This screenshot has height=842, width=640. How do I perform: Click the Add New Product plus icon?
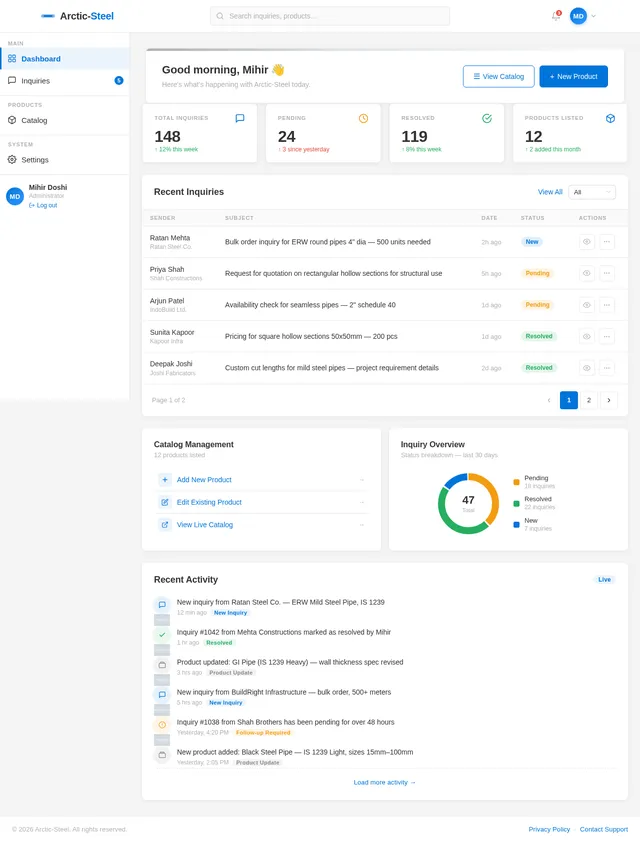tap(165, 480)
